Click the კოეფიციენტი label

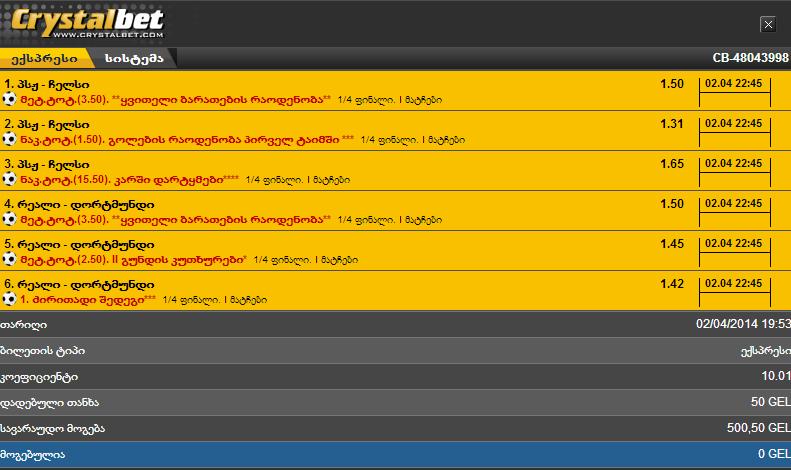coord(39,377)
